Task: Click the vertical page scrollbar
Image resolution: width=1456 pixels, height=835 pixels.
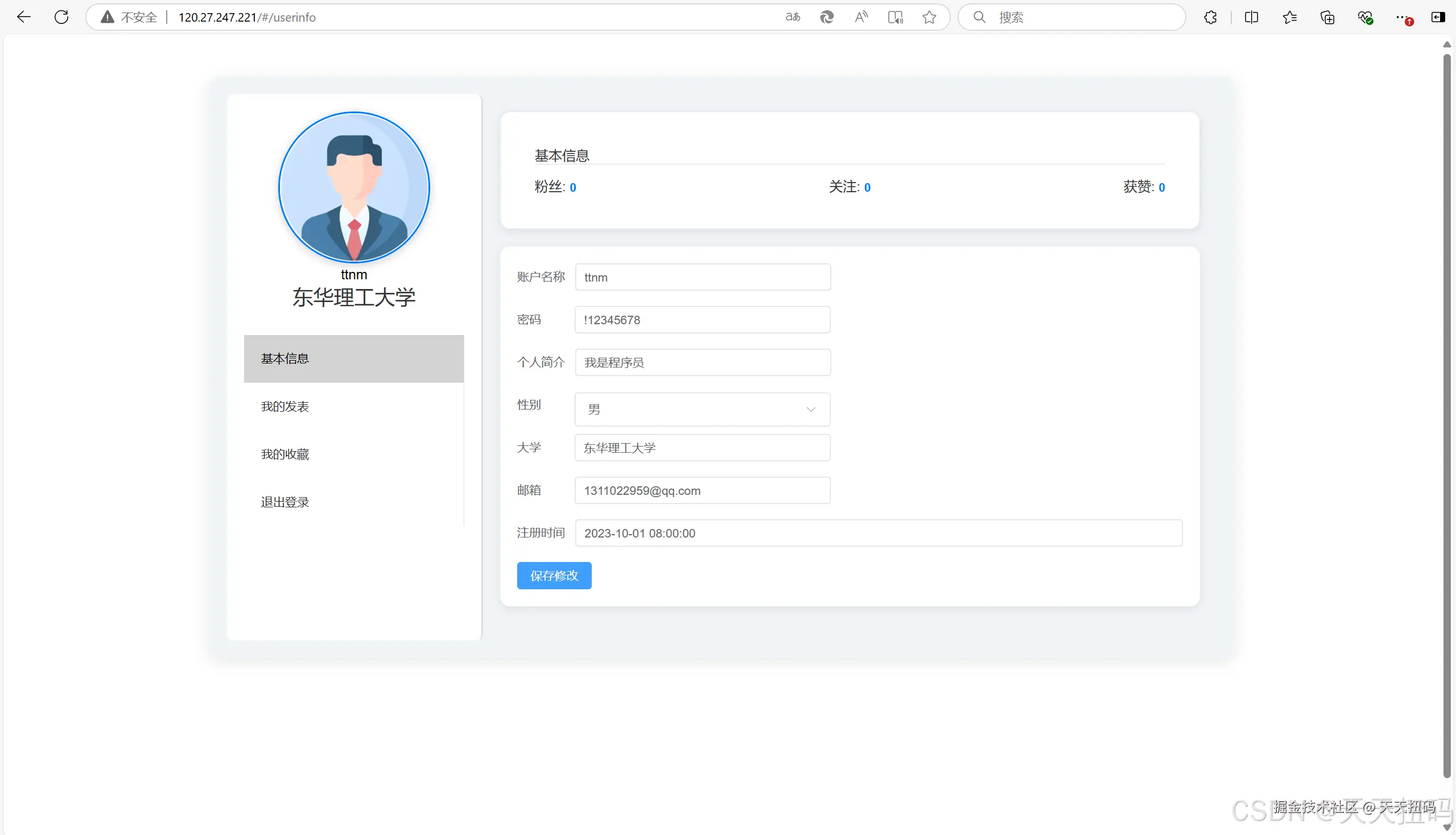Action: (1446, 402)
